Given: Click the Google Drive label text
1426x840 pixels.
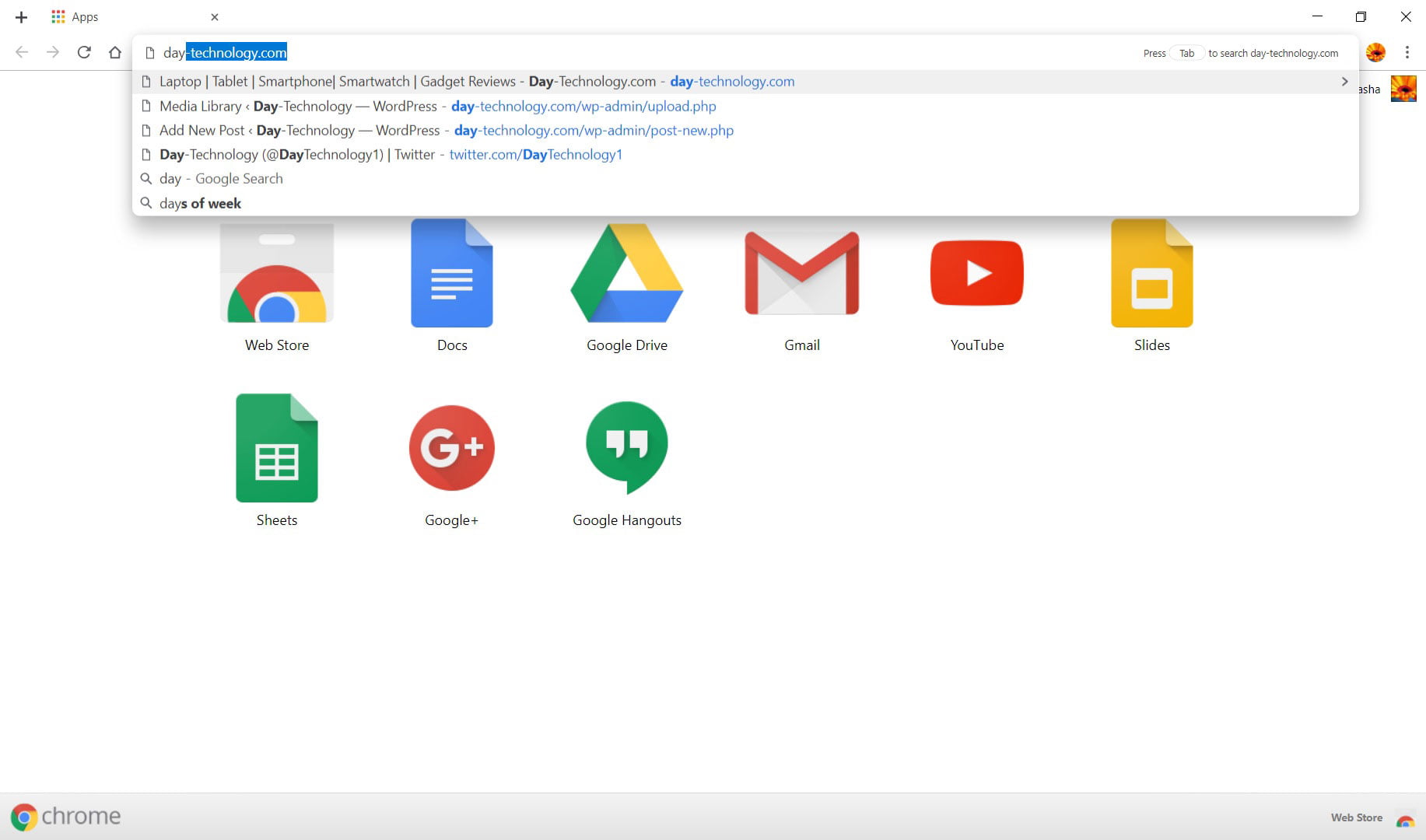Looking at the screenshot, I should pos(627,345).
